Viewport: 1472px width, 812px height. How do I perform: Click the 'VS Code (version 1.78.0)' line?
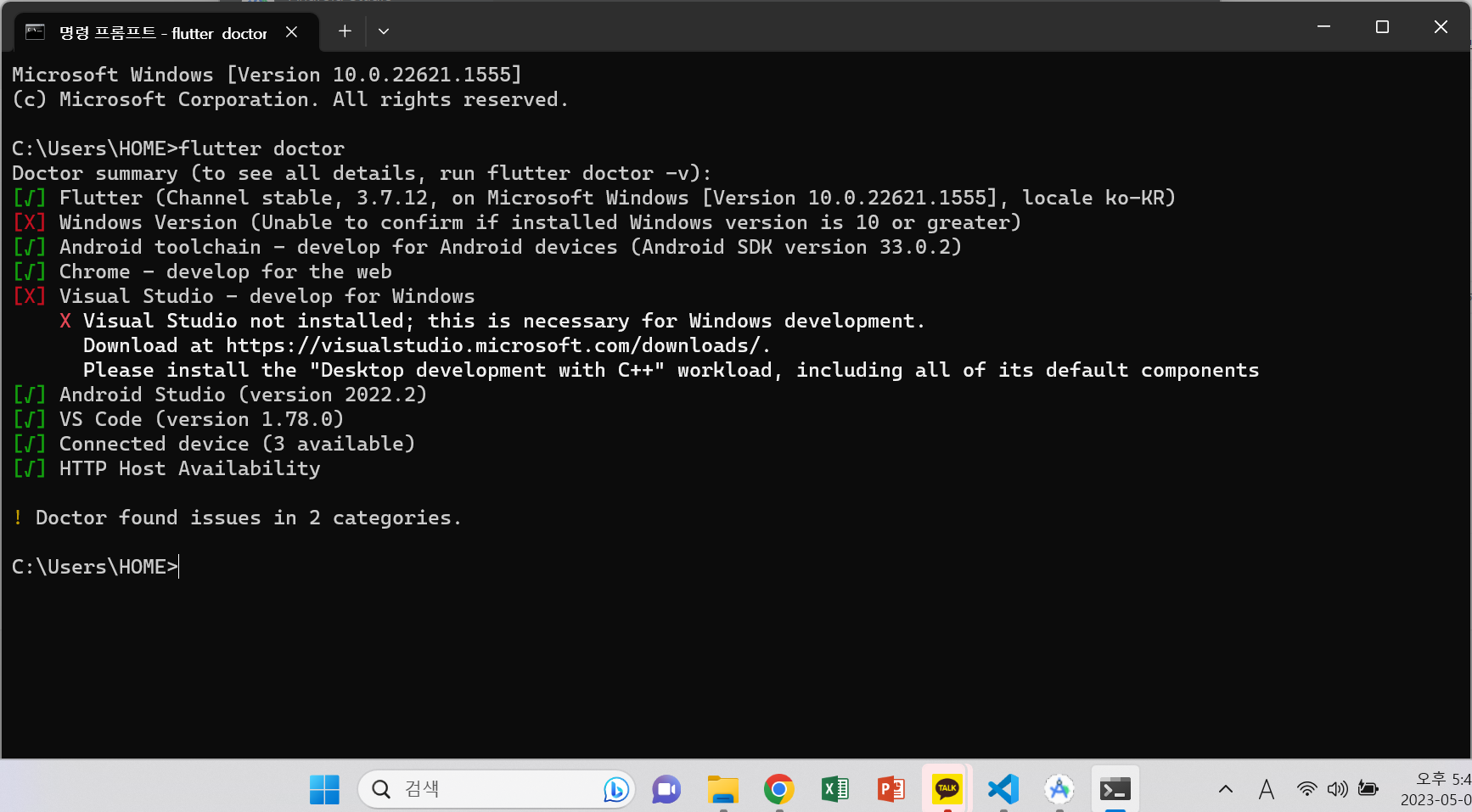[178, 419]
